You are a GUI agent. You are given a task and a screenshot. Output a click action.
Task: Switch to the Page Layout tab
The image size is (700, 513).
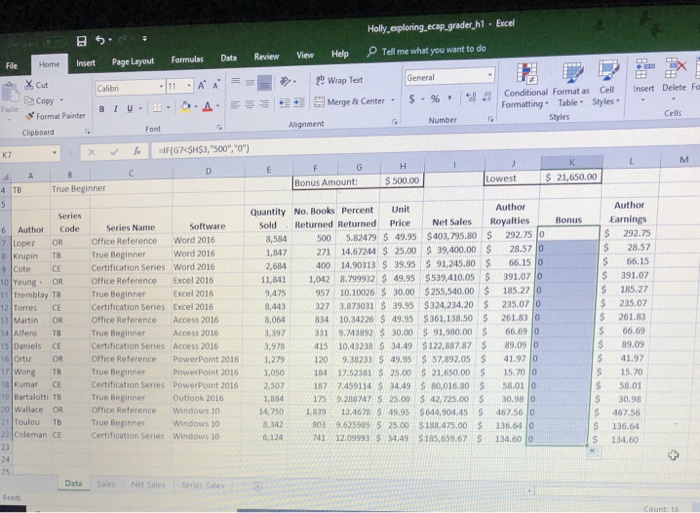click(133, 62)
